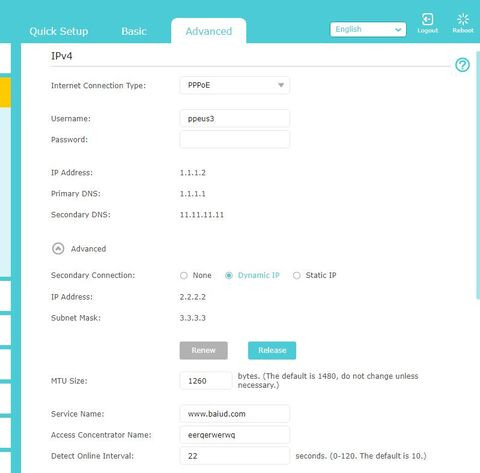Click the page vertical scrollbar
Image resolution: width=480 pixels, height=473 pixels.
coord(478,175)
